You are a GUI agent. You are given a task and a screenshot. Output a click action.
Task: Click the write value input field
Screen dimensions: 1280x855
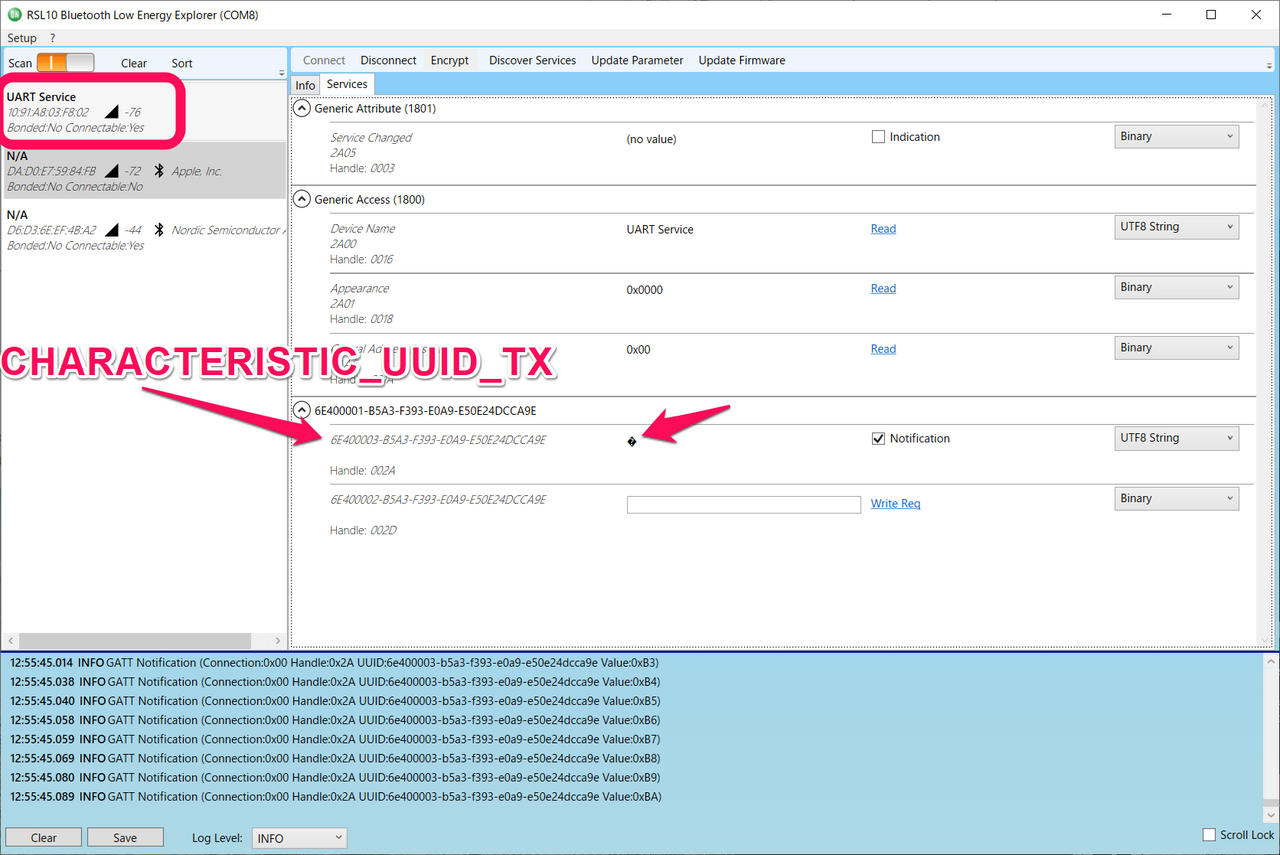743,505
